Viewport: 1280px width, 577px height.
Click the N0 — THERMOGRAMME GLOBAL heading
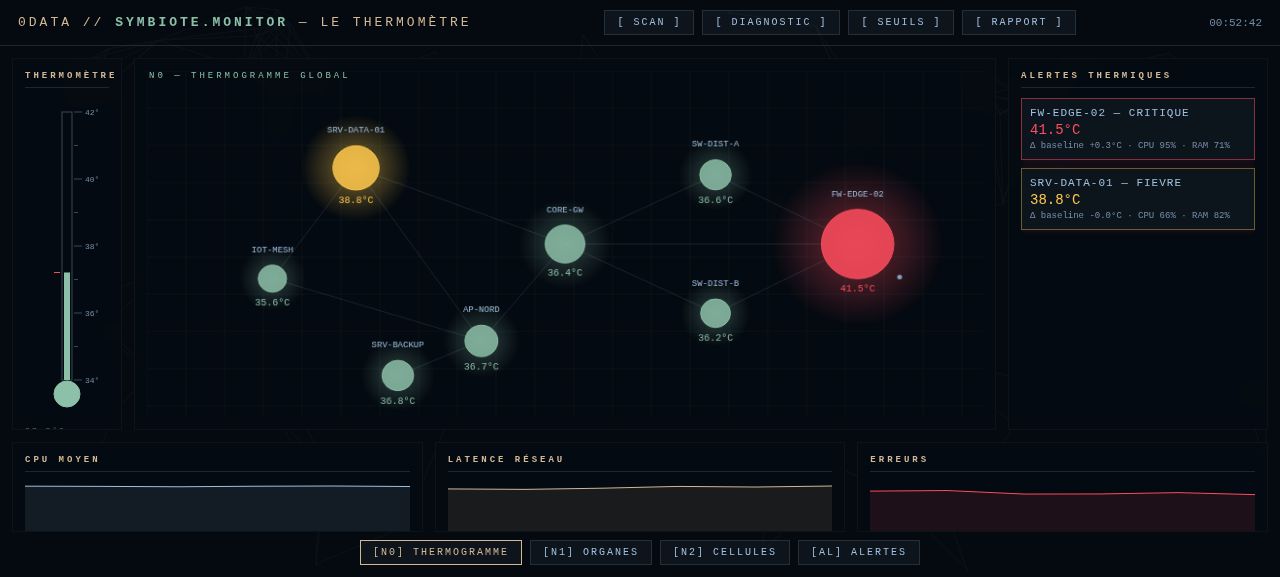[249, 76]
